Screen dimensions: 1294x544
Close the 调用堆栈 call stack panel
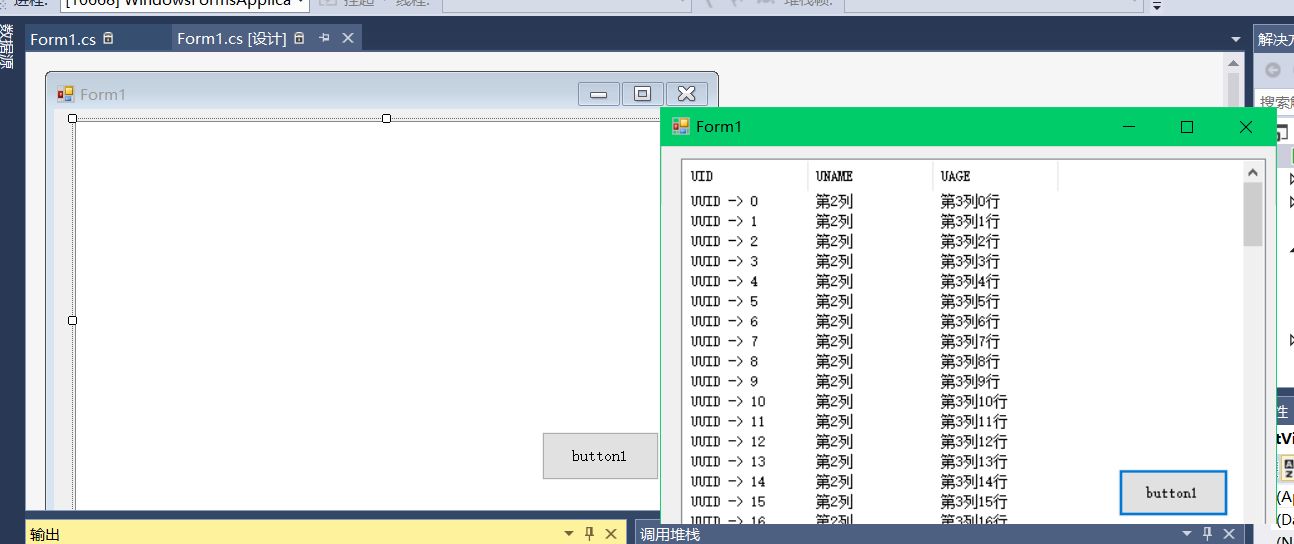(x=1229, y=534)
